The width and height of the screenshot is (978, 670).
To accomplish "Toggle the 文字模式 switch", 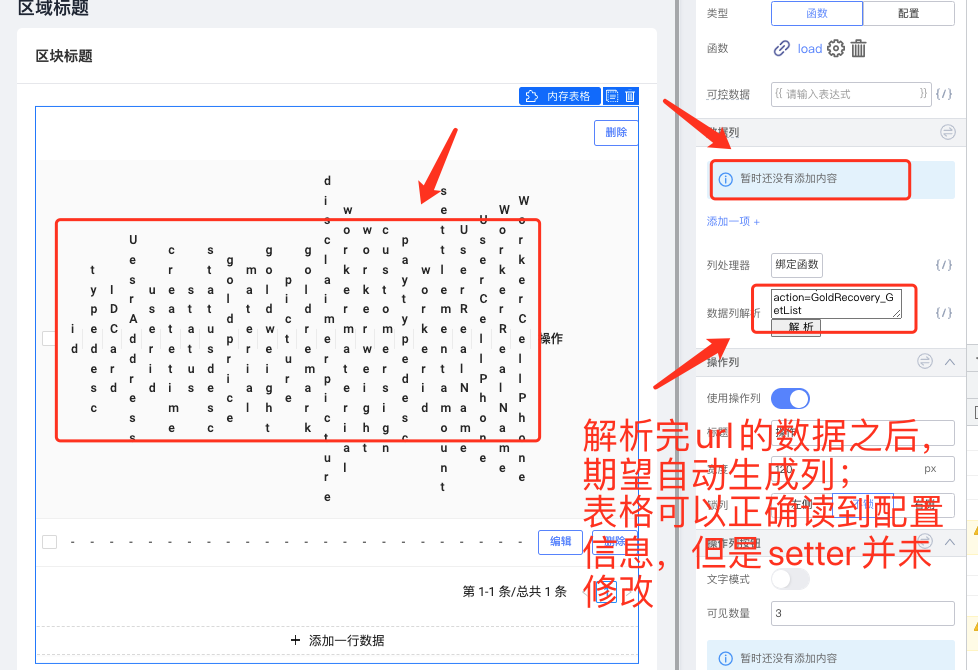I will coord(790,579).
